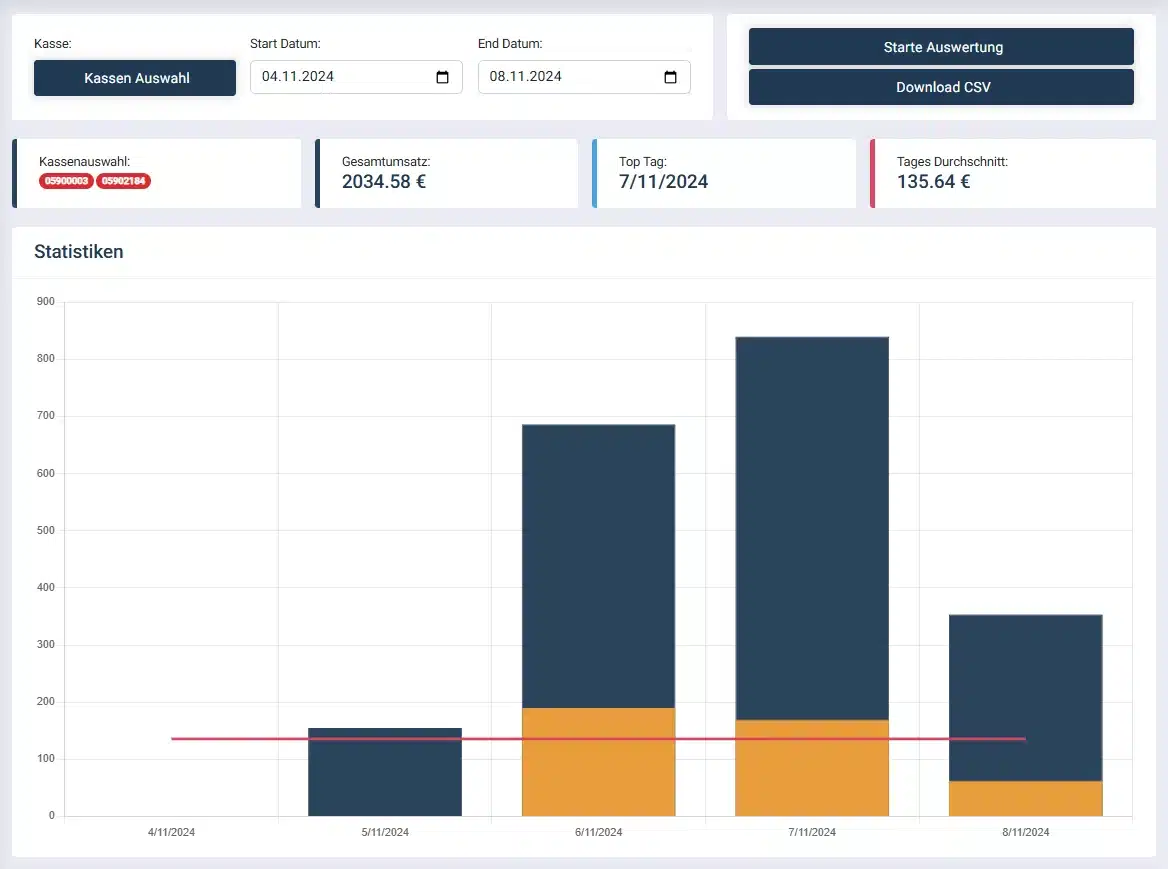This screenshot has height=869, width=1168.
Task: Focus the Start Datum field 04.11.2024
Action: pyautogui.click(x=356, y=77)
